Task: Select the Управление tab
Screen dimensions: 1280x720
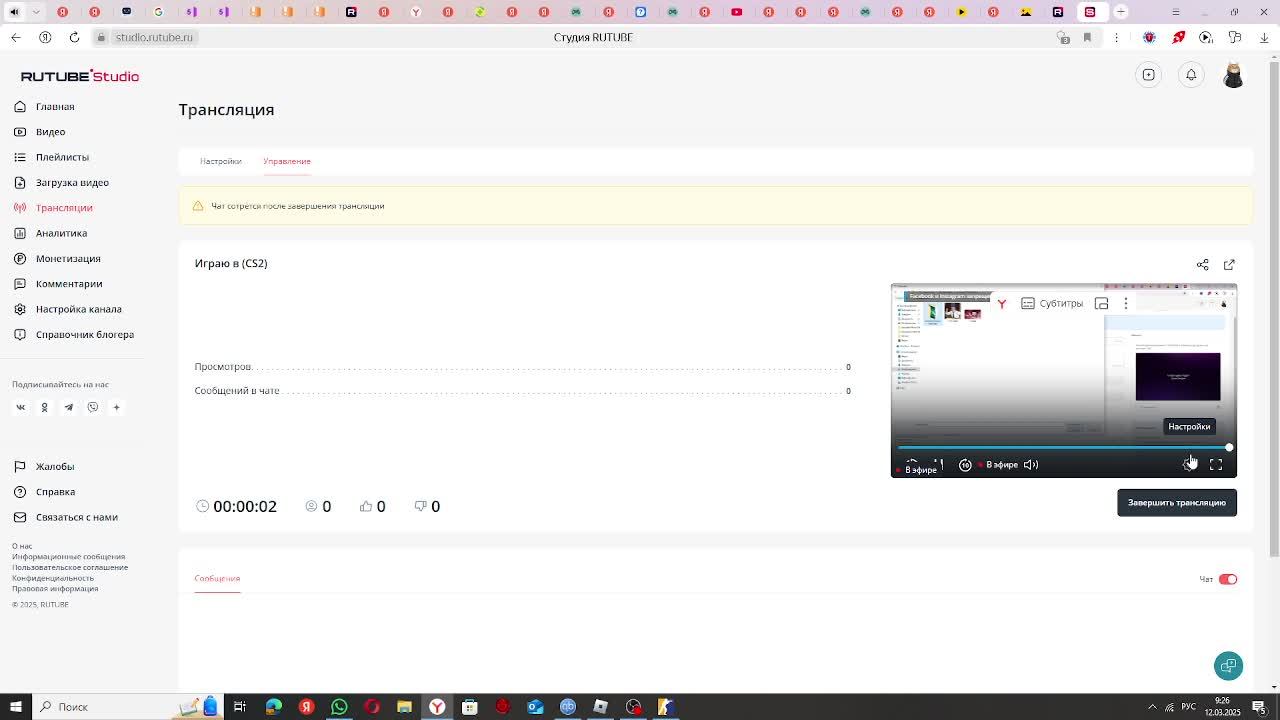Action: 287,161
